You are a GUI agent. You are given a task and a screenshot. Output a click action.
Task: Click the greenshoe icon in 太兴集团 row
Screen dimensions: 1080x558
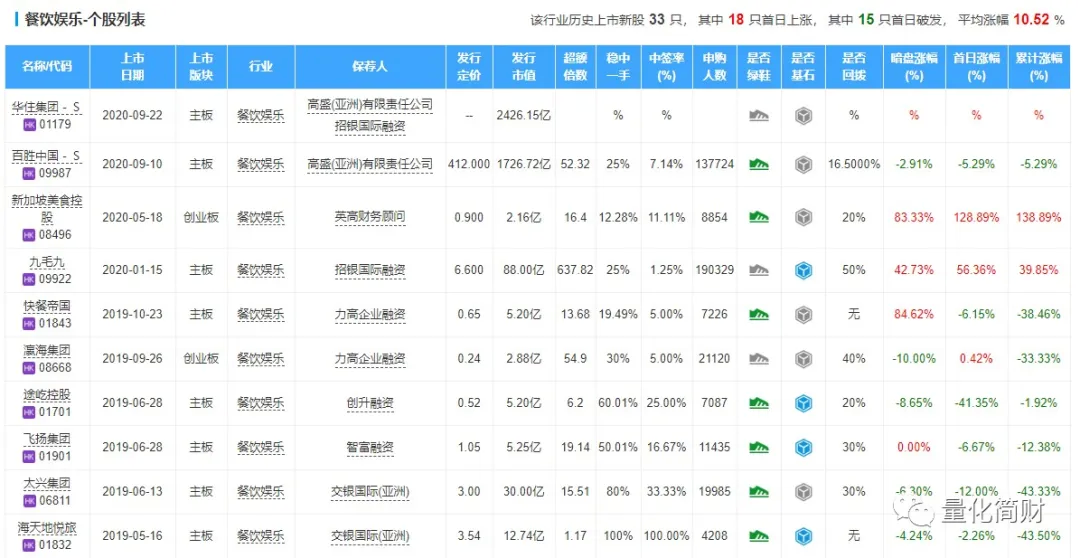pyautogui.click(x=758, y=491)
